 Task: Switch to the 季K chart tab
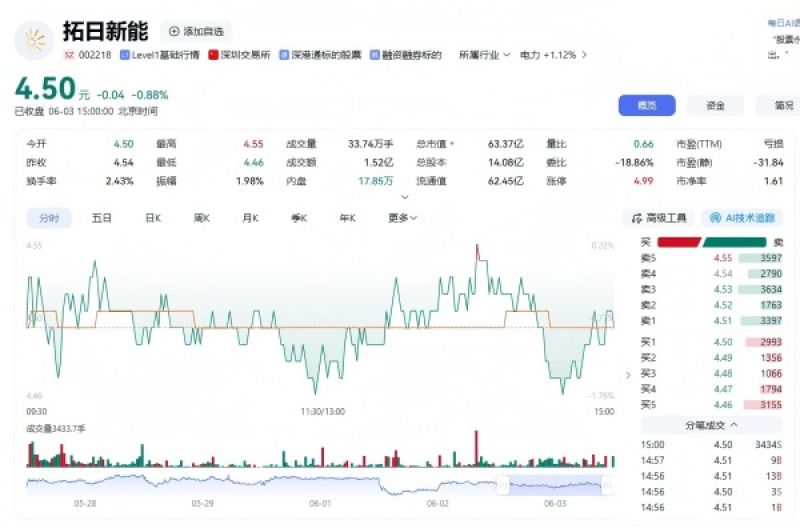click(x=299, y=218)
